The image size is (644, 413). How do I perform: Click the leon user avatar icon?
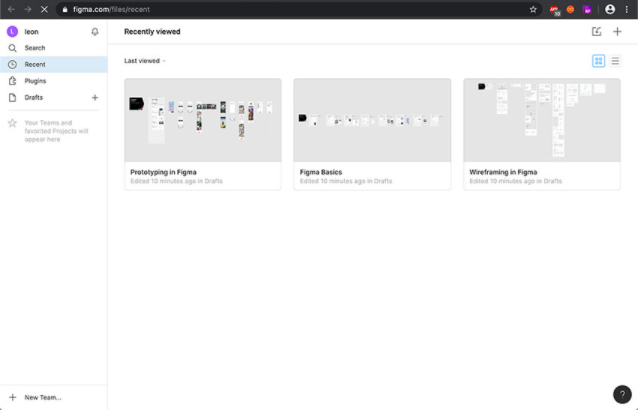12,32
